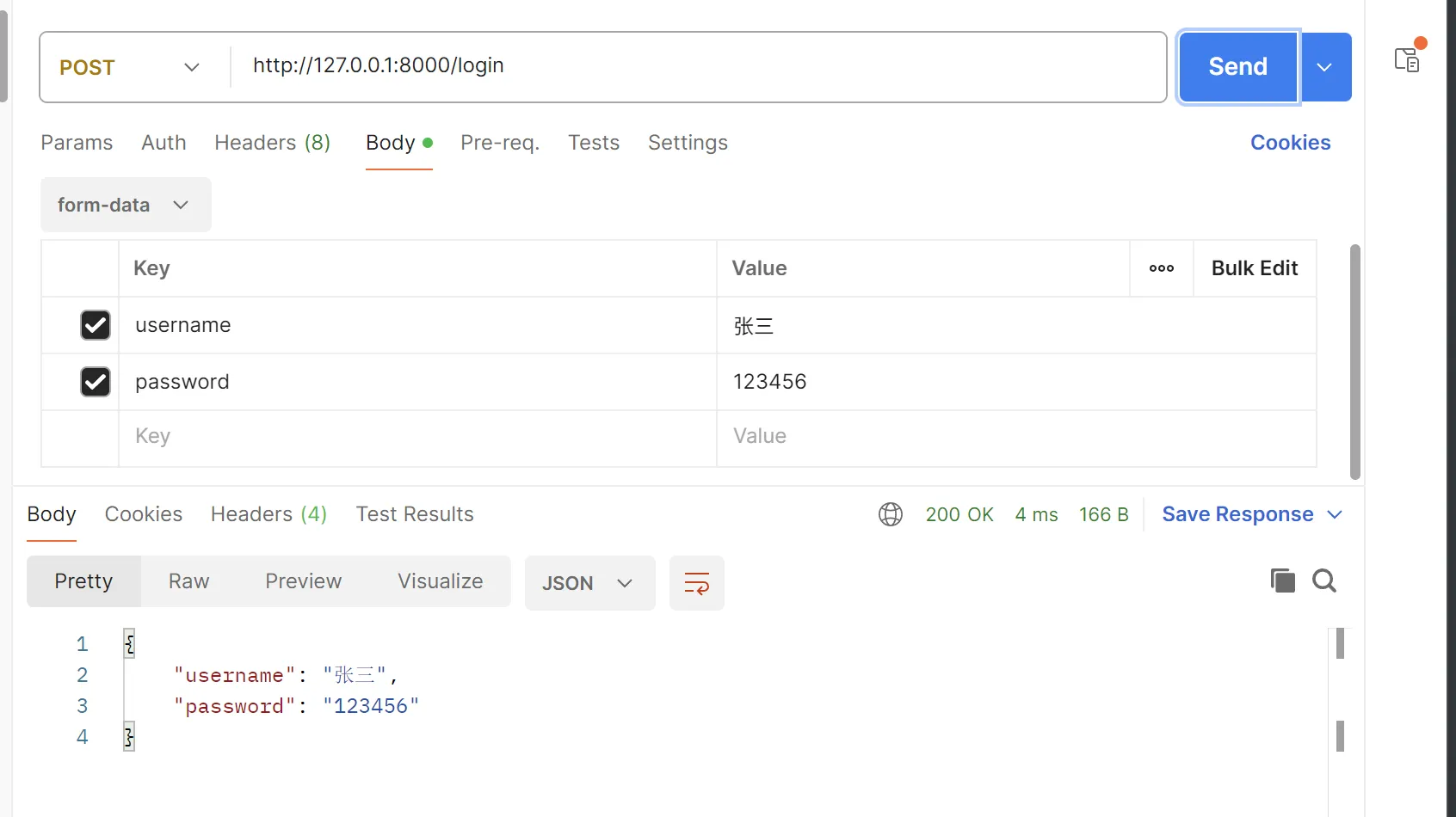Select the Pretty response view
This screenshot has height=817, width=1456.
(83, 581)
